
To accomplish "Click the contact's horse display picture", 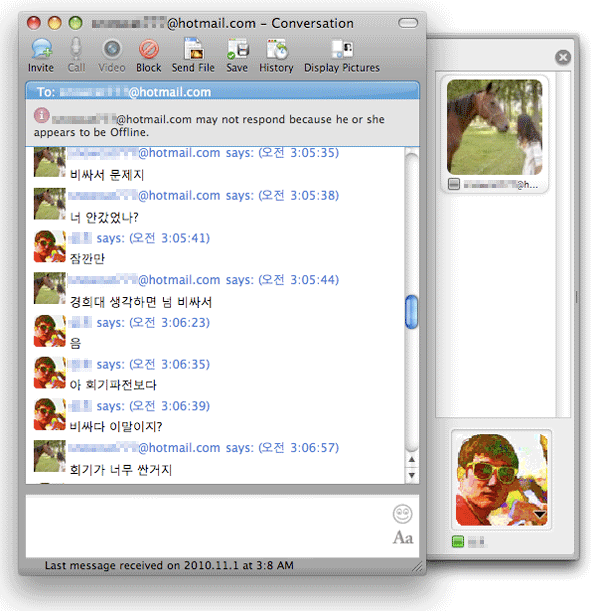I will pos(494,126).
